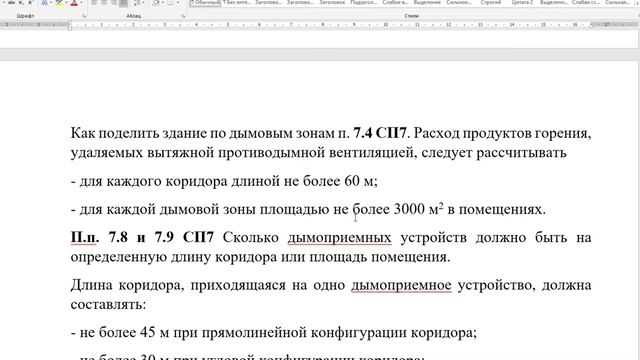The image size is (640, 360).
Task: Select justify paragraph alignment
Action: [123, 2]
